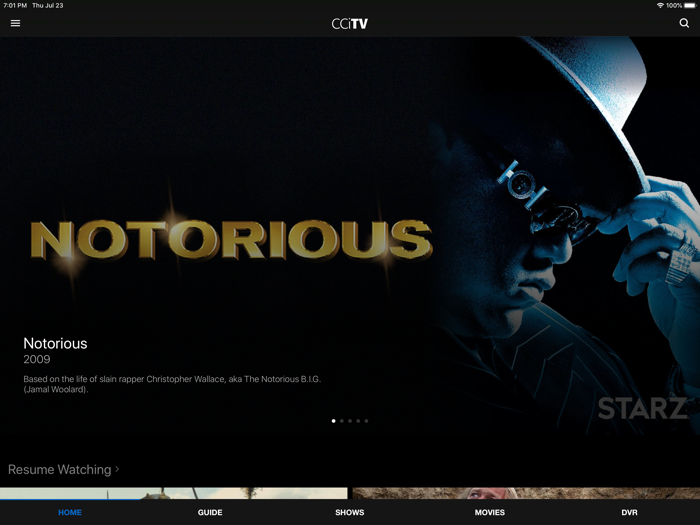Expand the Resume Watching section
700x525 pixels.
tap(63, 470)
